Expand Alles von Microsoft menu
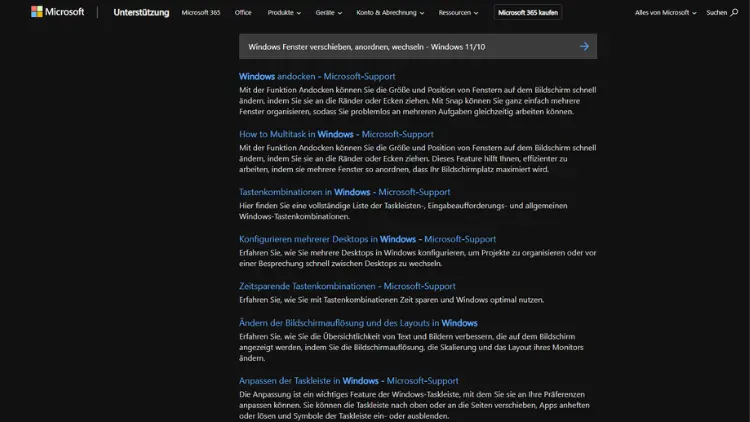Viewport: 750px width, 422px height. pyautogui.click(x=666, y=13)
